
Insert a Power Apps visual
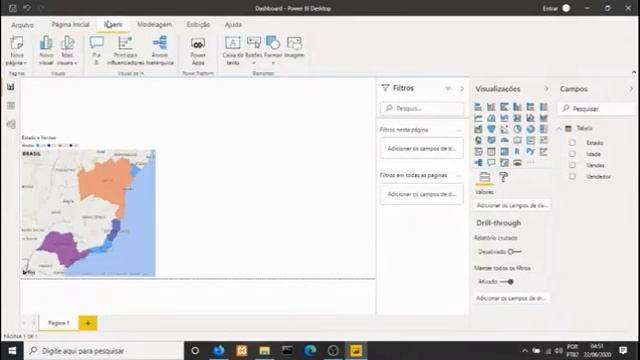pos(198,51)
